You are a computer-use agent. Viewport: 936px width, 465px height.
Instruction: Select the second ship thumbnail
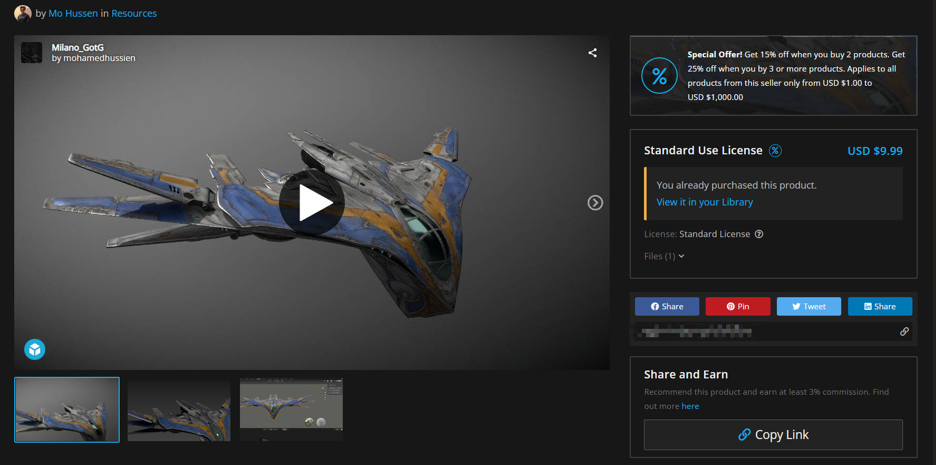179,409
